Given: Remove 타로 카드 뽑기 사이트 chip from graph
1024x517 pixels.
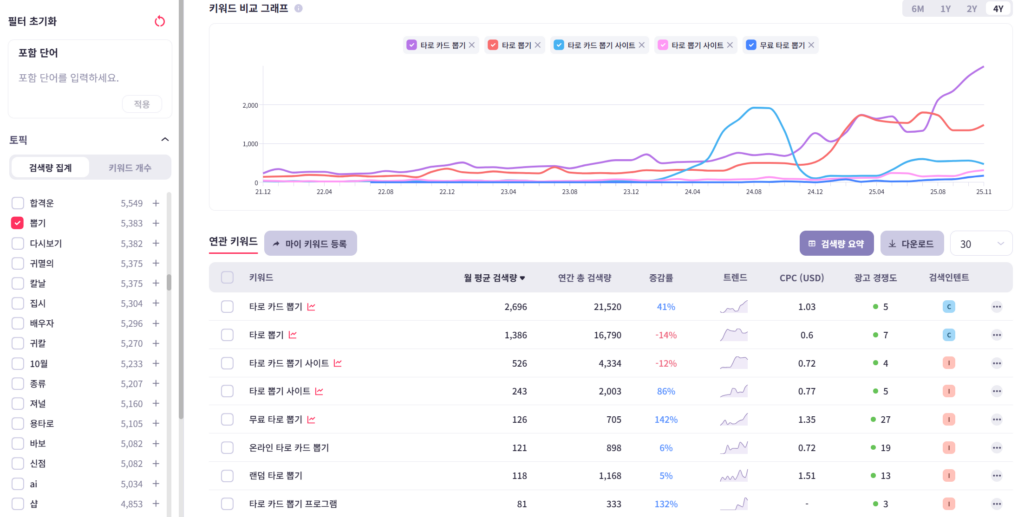Looking at the screenshot, I should [641, 45].
